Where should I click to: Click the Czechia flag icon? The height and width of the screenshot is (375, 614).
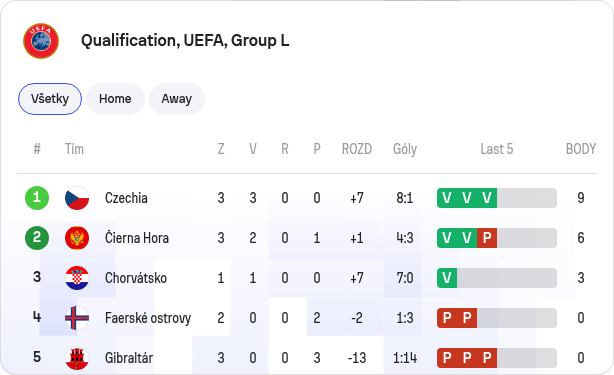click(x=77, y=198)
